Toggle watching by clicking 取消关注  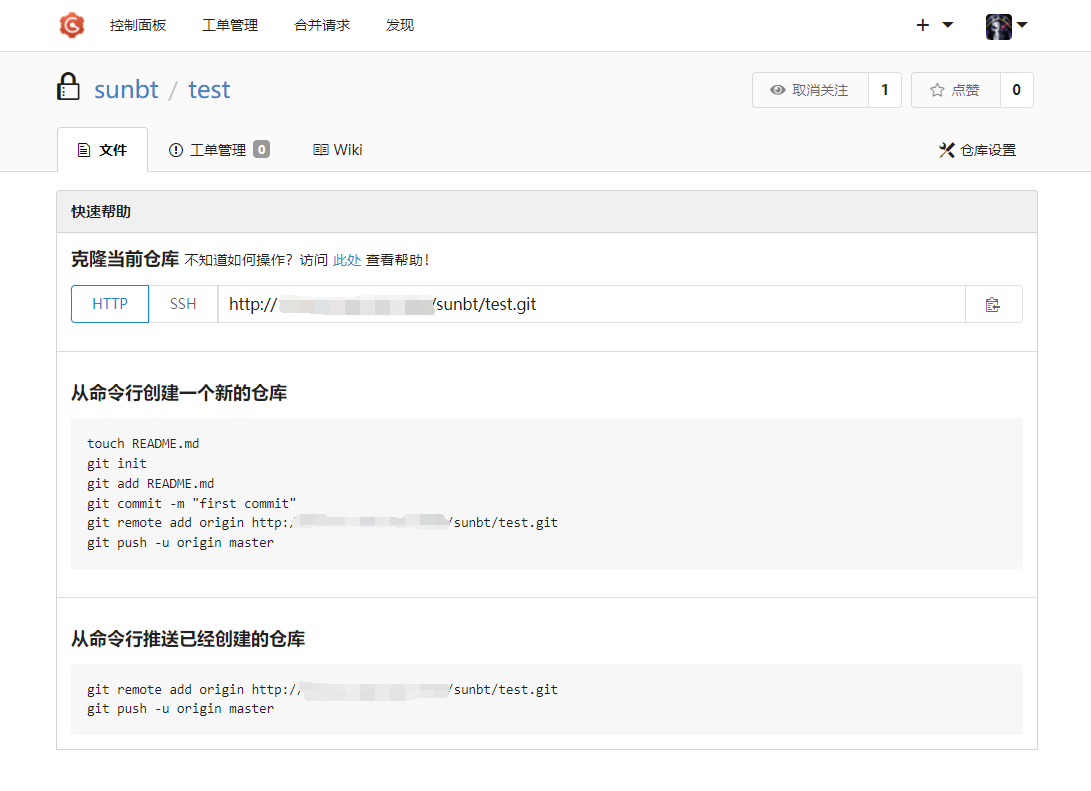coord(820,89)
